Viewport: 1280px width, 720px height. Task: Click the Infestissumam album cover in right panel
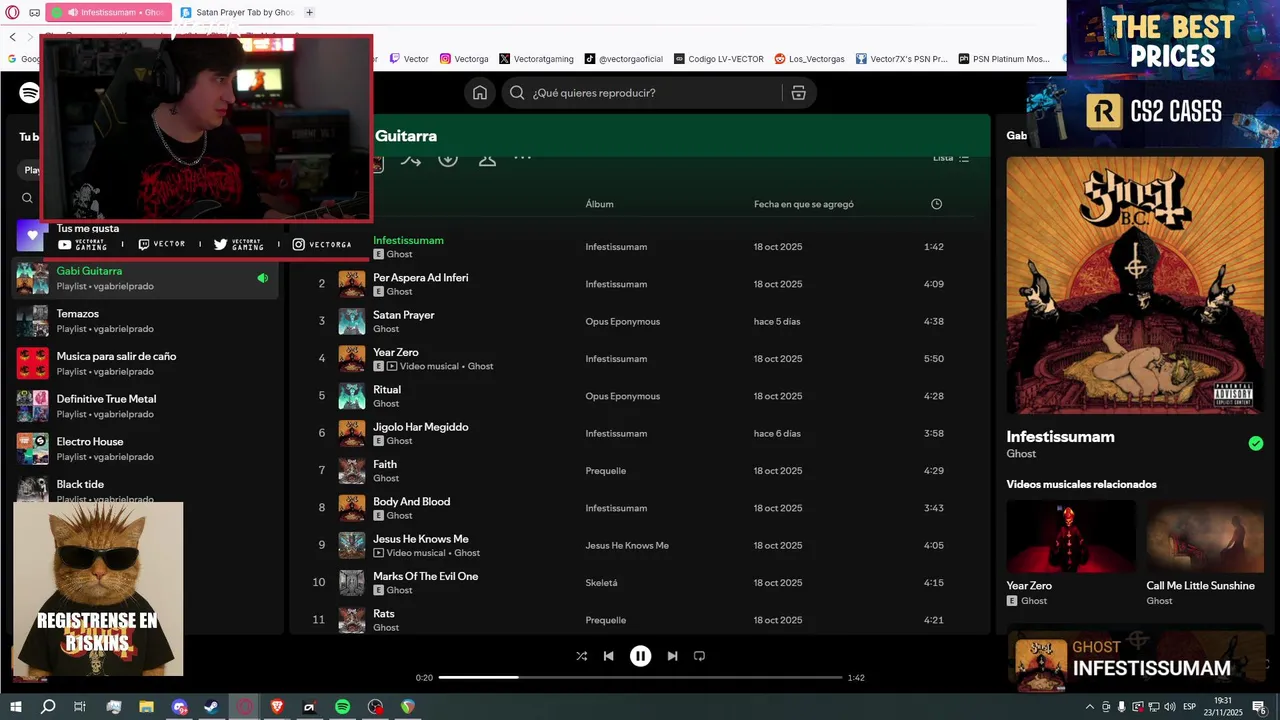pyautogui.click(x=1135, y=285)
